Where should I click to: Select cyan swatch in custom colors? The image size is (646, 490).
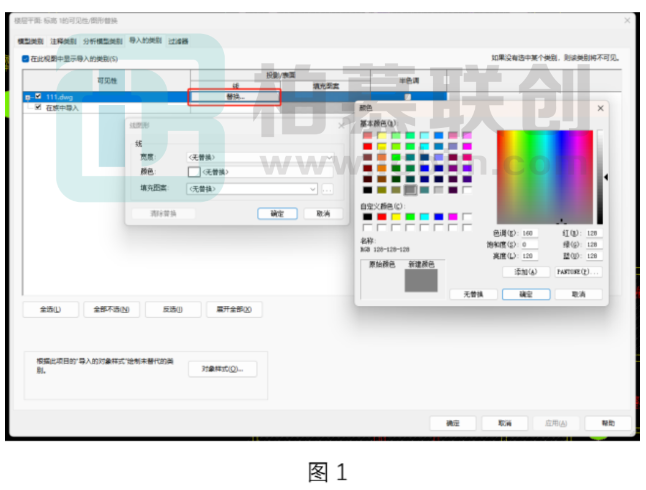tap(424, 217)
